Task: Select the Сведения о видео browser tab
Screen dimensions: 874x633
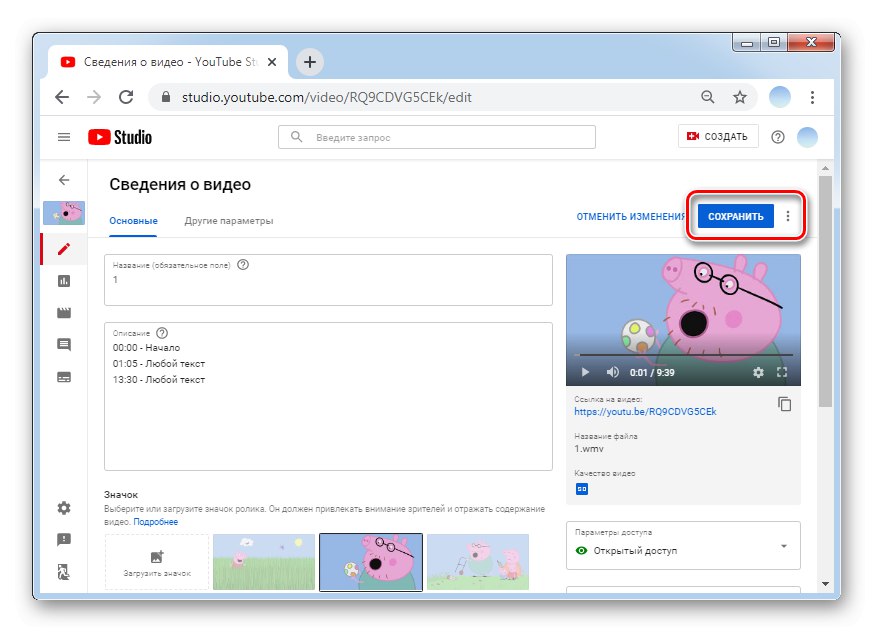Action: pyautogui.click(x=168, y=62)
